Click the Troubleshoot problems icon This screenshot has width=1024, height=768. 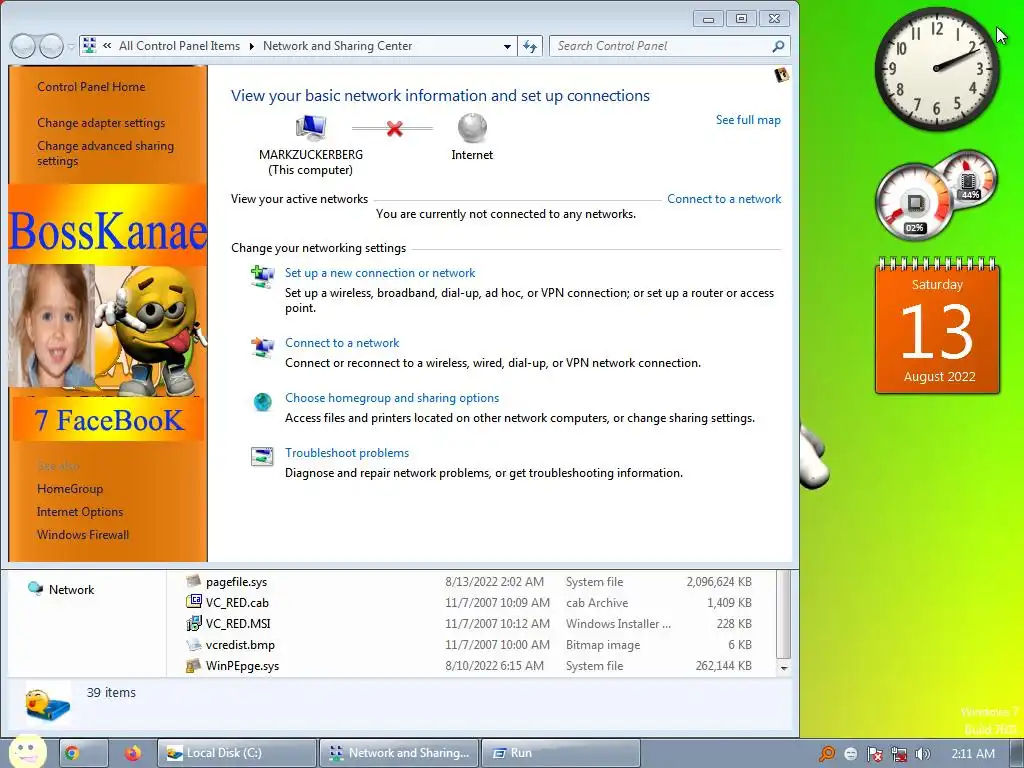263,456
